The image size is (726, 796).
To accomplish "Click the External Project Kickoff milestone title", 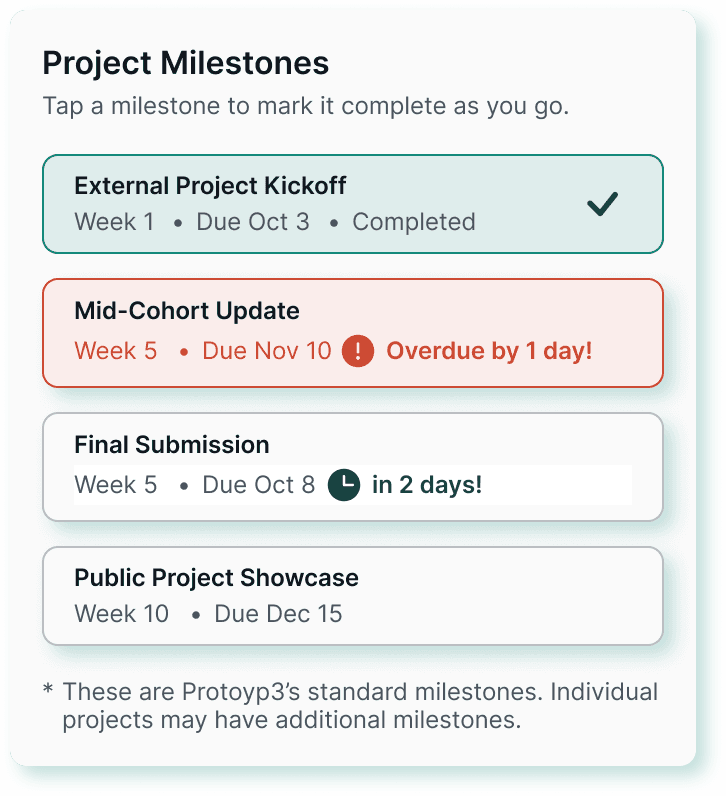I will [210, 186].
